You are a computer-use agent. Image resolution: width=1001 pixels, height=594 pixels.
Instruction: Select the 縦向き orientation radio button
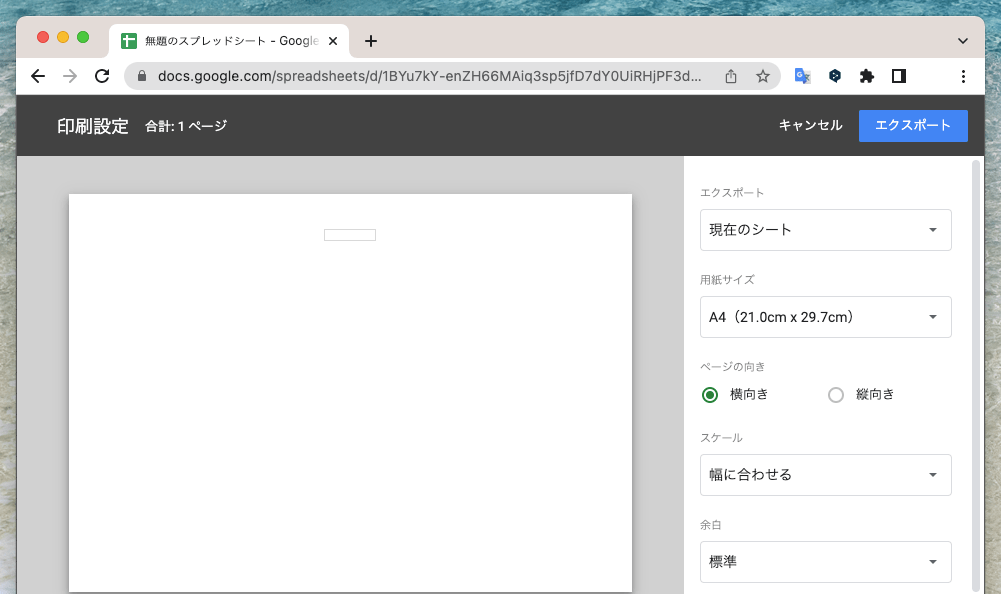pos(836,395)
